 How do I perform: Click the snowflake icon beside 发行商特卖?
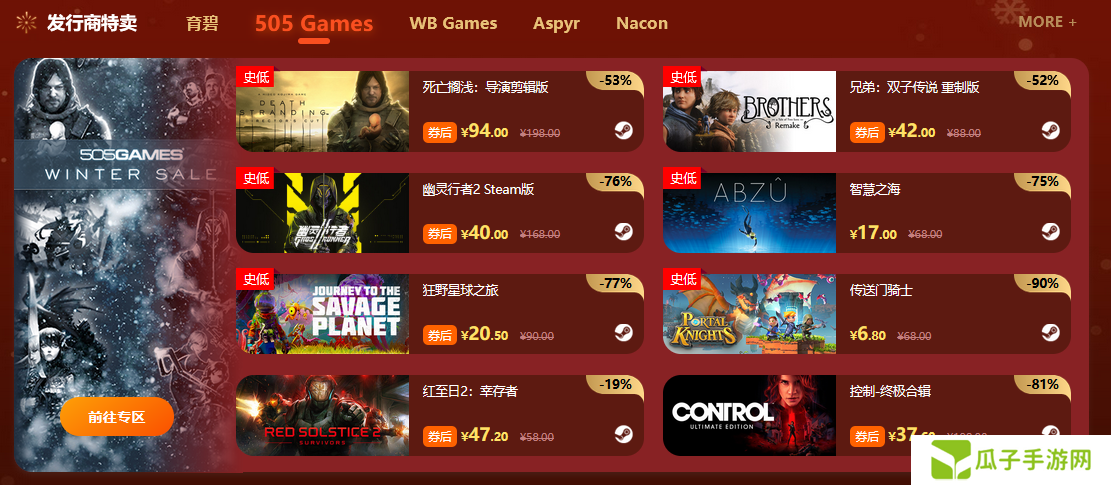coord(26,23)
